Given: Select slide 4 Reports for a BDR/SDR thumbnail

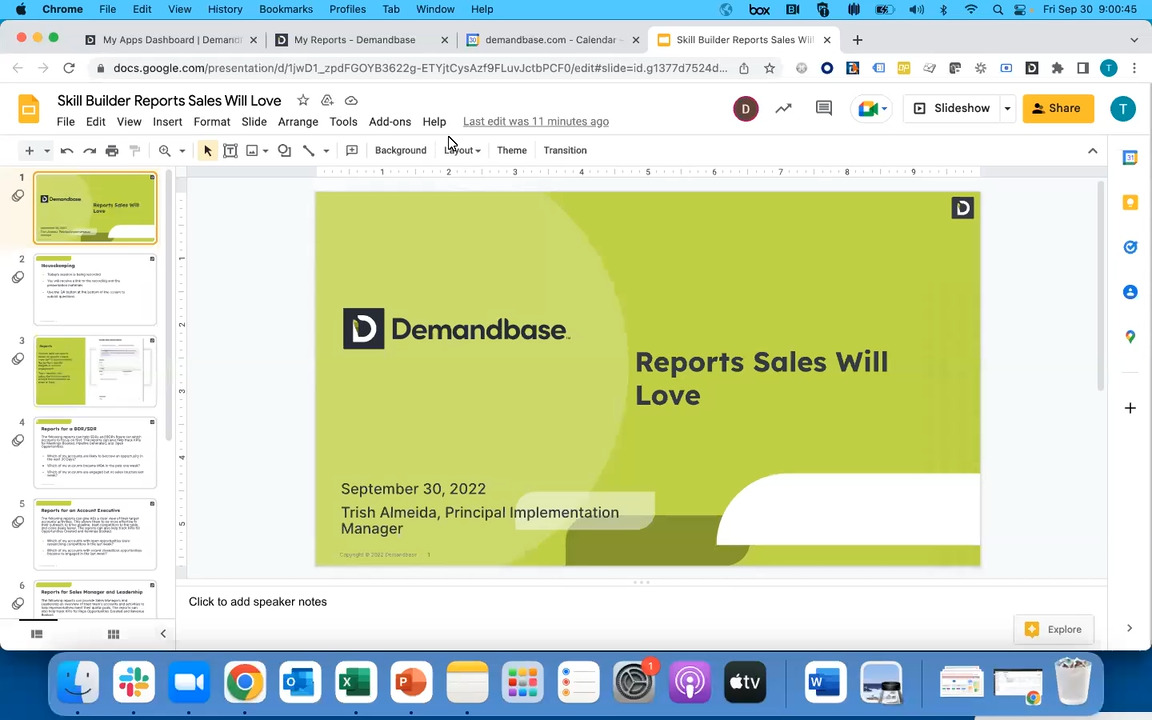Looking at the screenshot, I should [x=95, y=453].
